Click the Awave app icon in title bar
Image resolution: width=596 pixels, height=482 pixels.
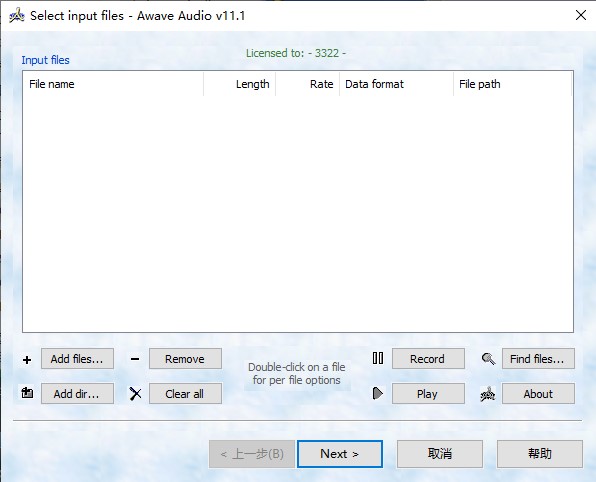pyautogui.click(x=17, y=16)
